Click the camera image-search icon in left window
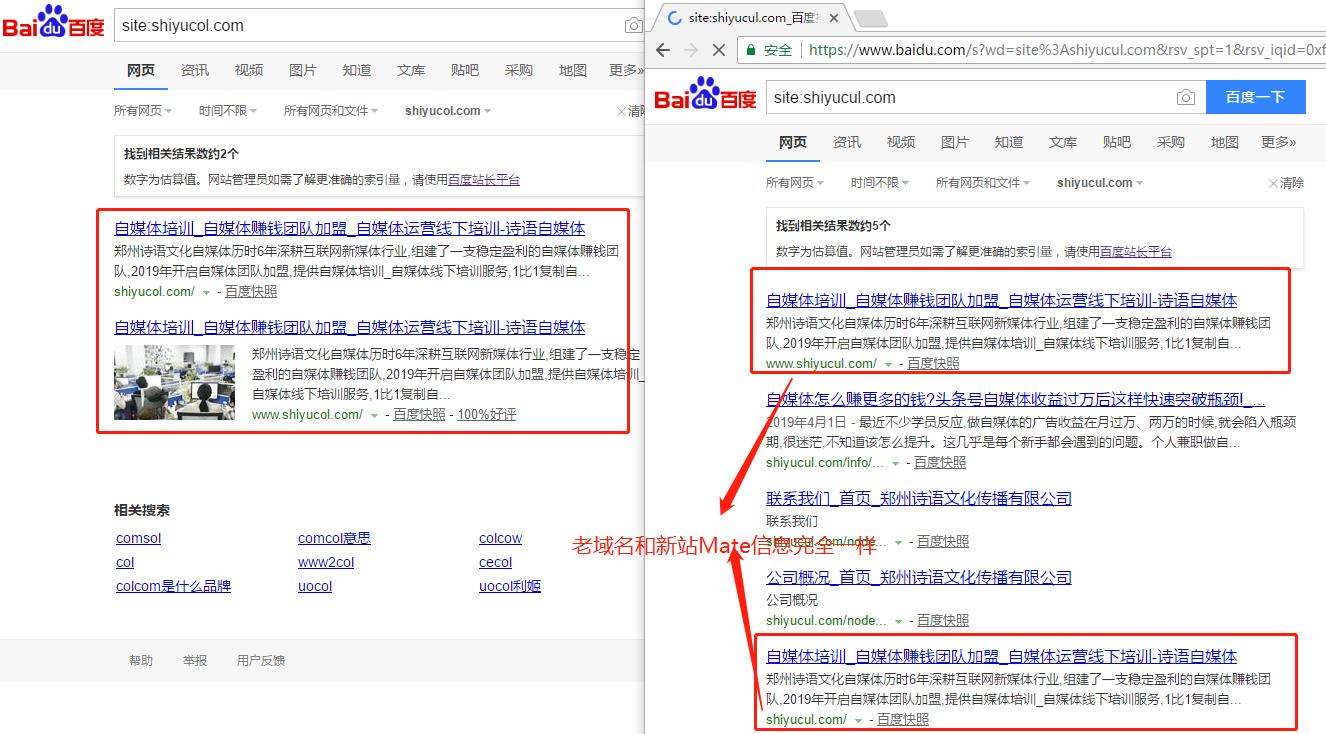Screen dimensions: 1326x734 tap(634, 26)
